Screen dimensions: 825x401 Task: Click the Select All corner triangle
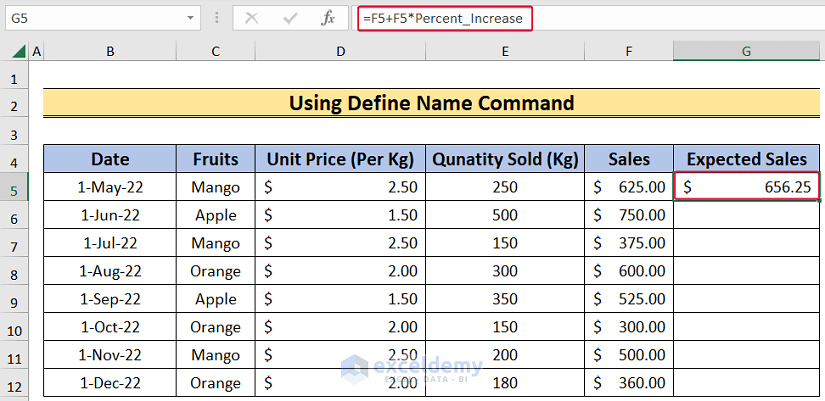(x=17, y=51)
